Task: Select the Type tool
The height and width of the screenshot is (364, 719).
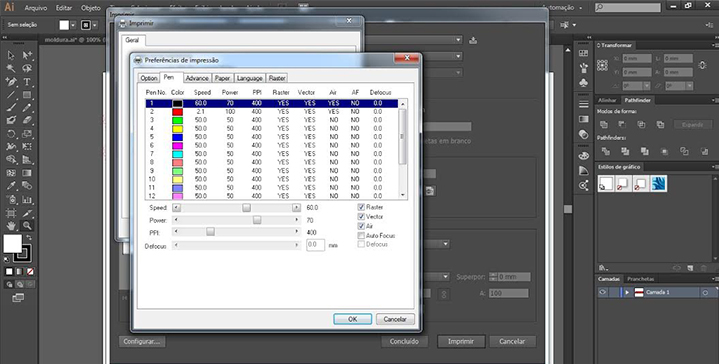Action: [x=27, y=82]
